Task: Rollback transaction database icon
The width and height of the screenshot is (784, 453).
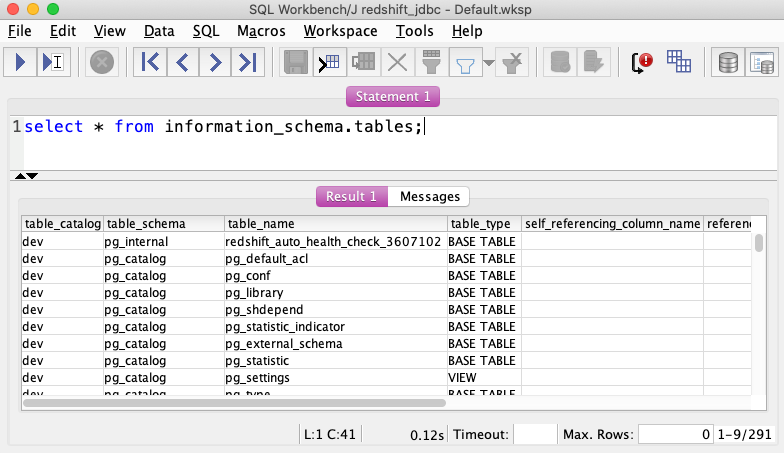Action: pyautogui.click(x=594, y=62)
